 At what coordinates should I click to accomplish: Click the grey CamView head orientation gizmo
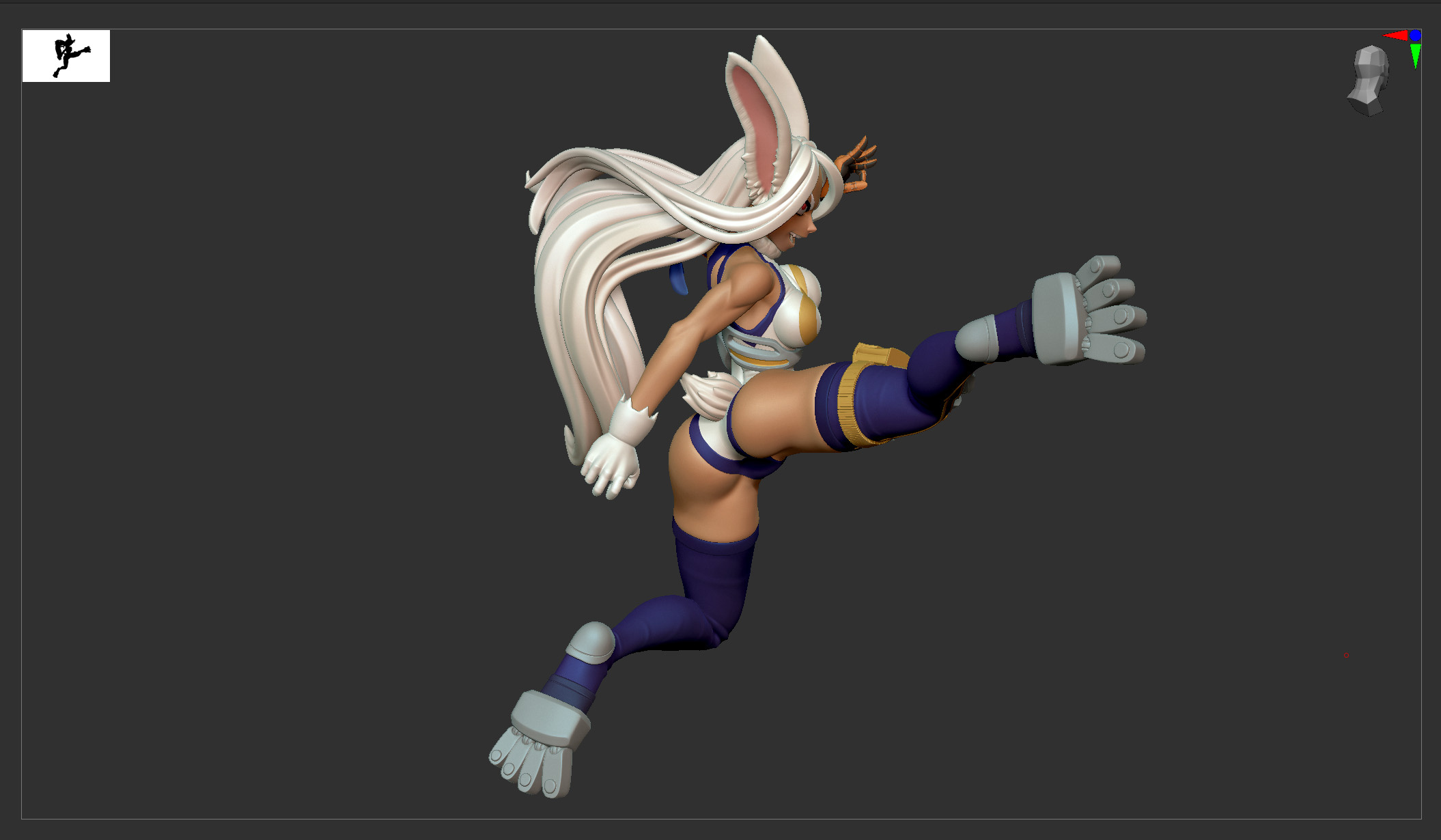pos(1369,81)
